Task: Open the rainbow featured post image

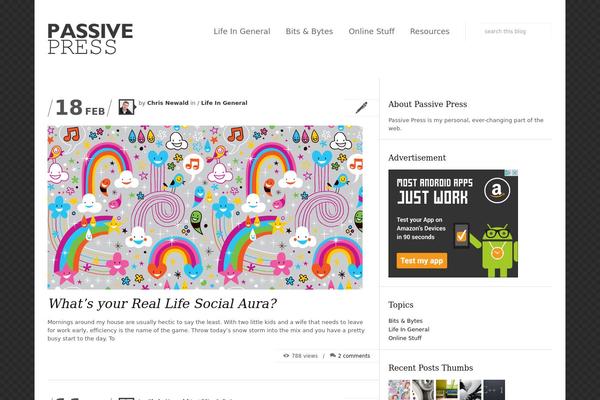Action: tap(205, 207)
